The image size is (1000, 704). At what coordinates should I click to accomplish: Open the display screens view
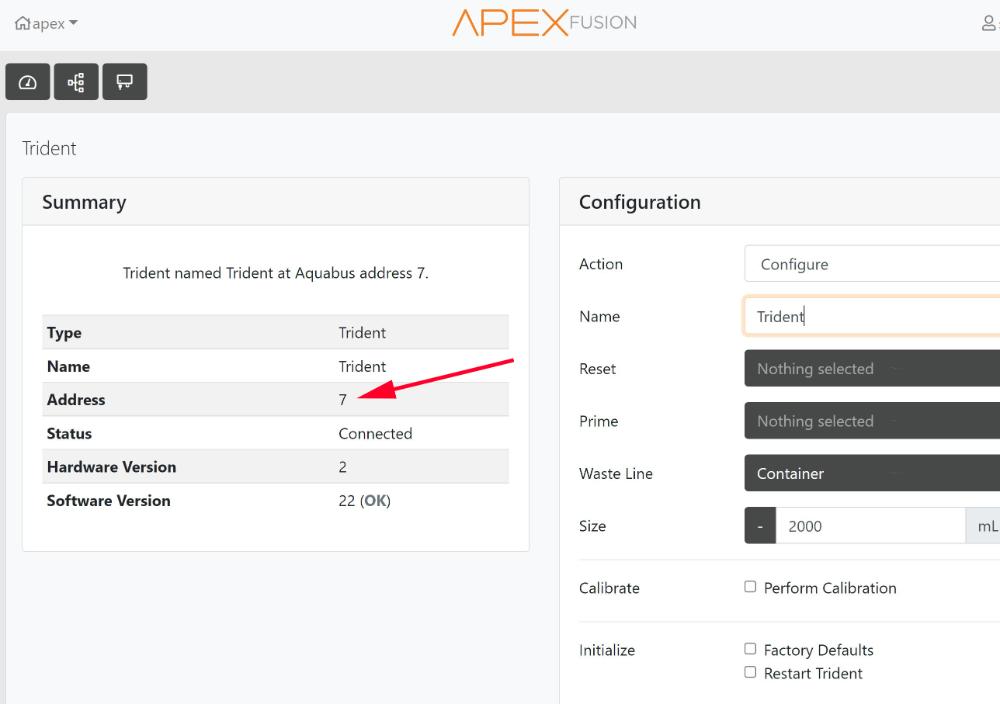tap(124, 82)
